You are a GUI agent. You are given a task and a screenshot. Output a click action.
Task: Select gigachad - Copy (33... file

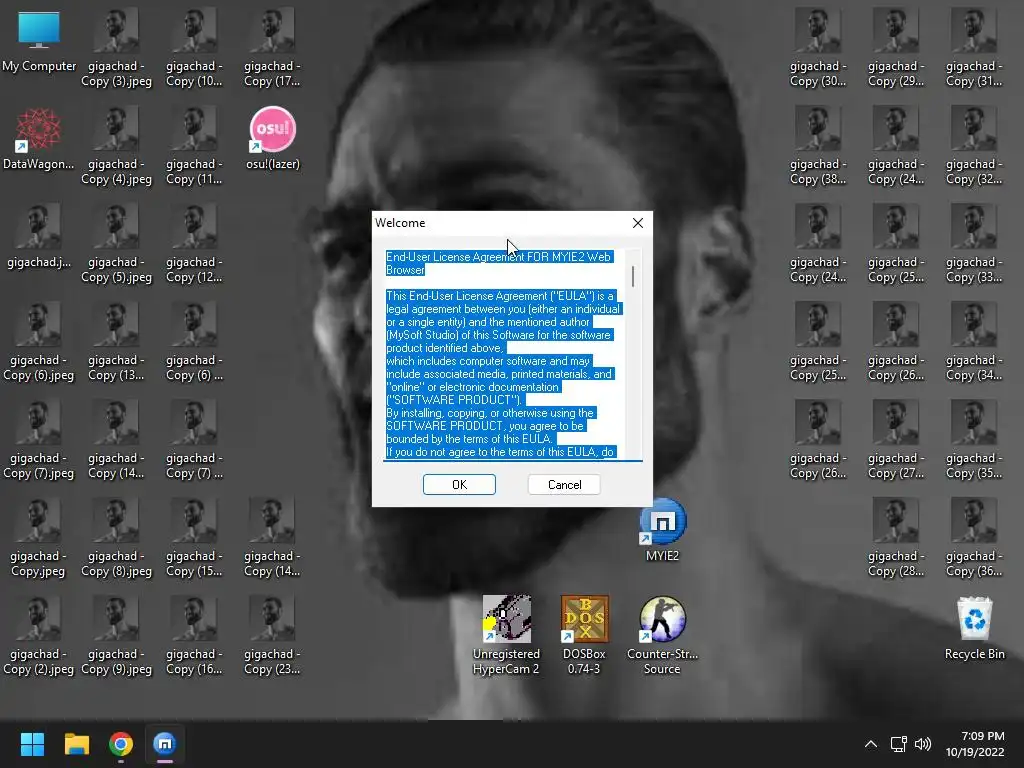tap(974, 244)
